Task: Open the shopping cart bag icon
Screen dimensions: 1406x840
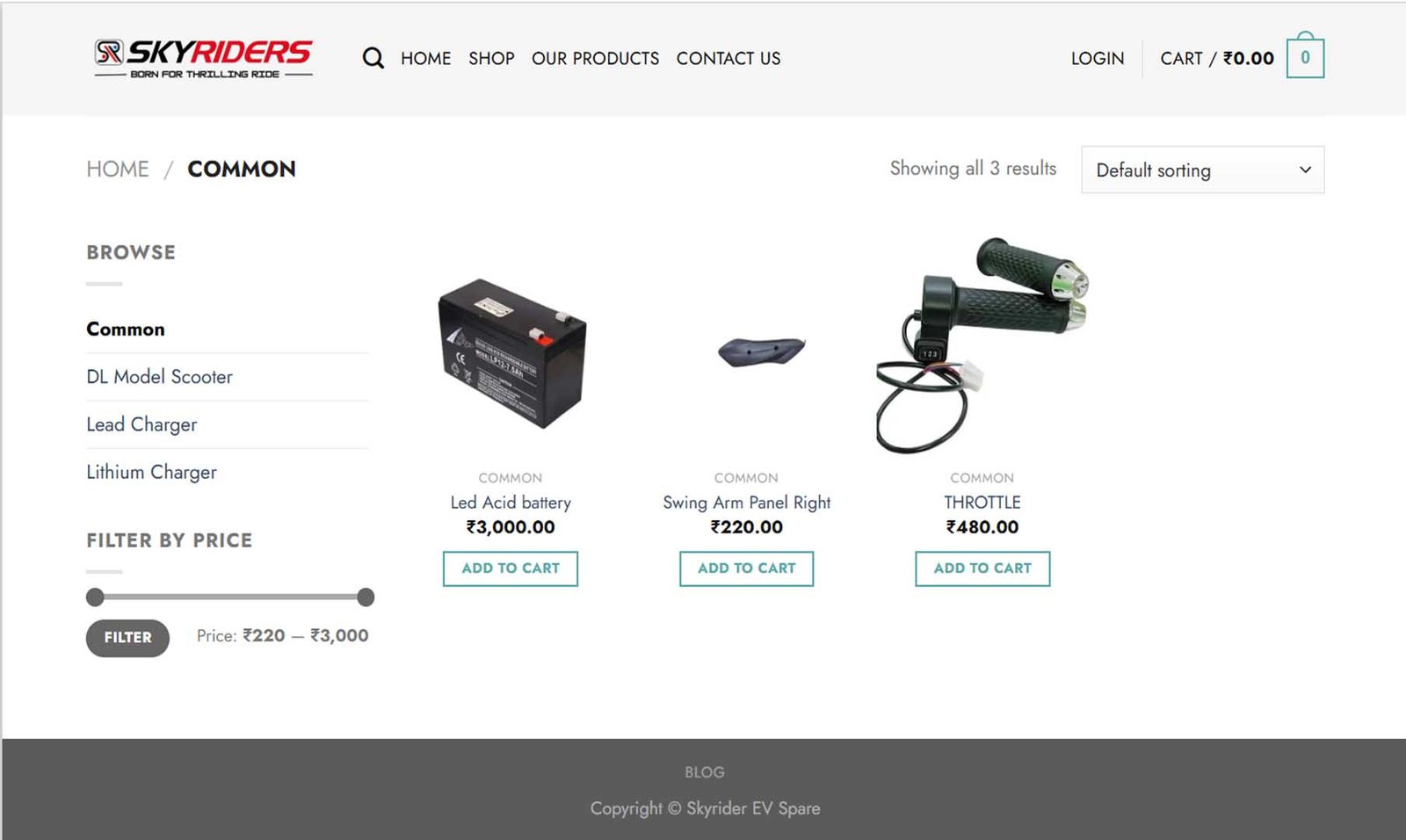Action: click(1305, 58)
